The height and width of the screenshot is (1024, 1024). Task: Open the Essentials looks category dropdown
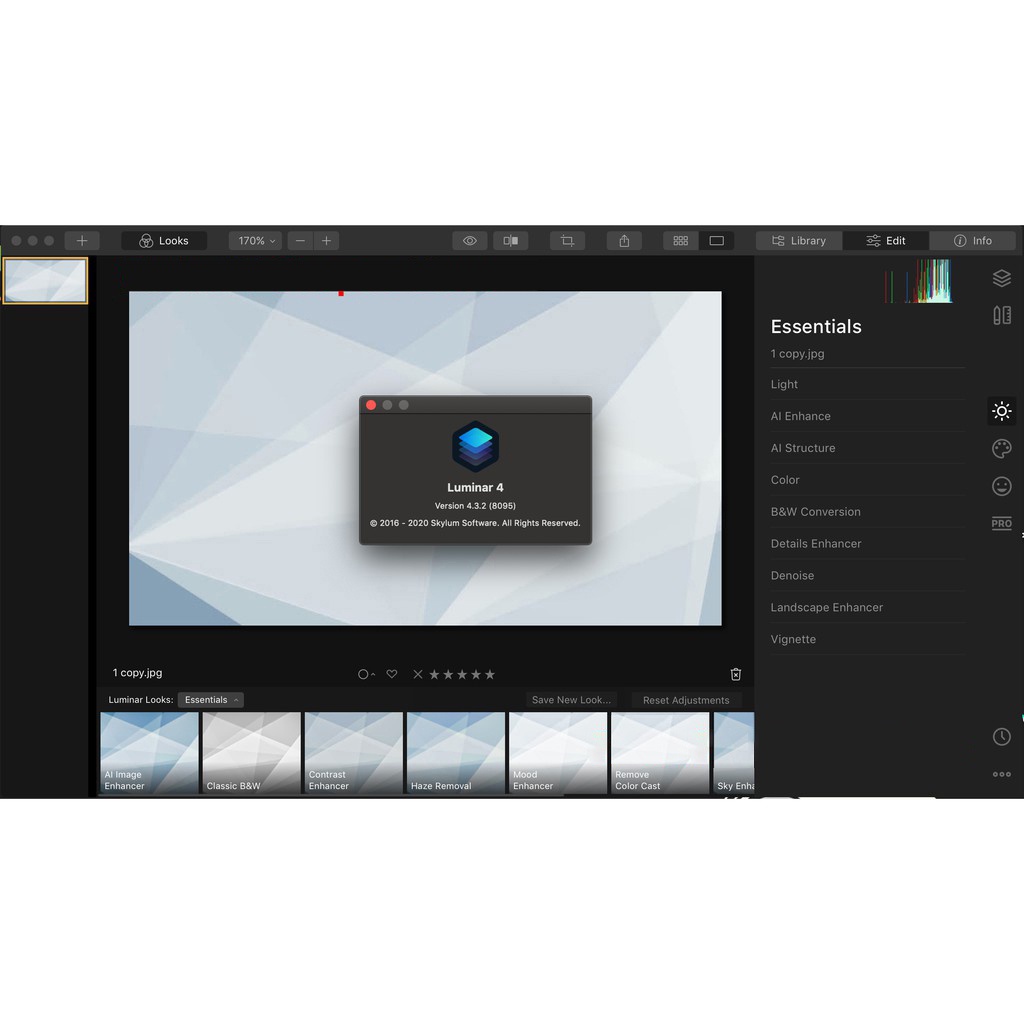210,700
